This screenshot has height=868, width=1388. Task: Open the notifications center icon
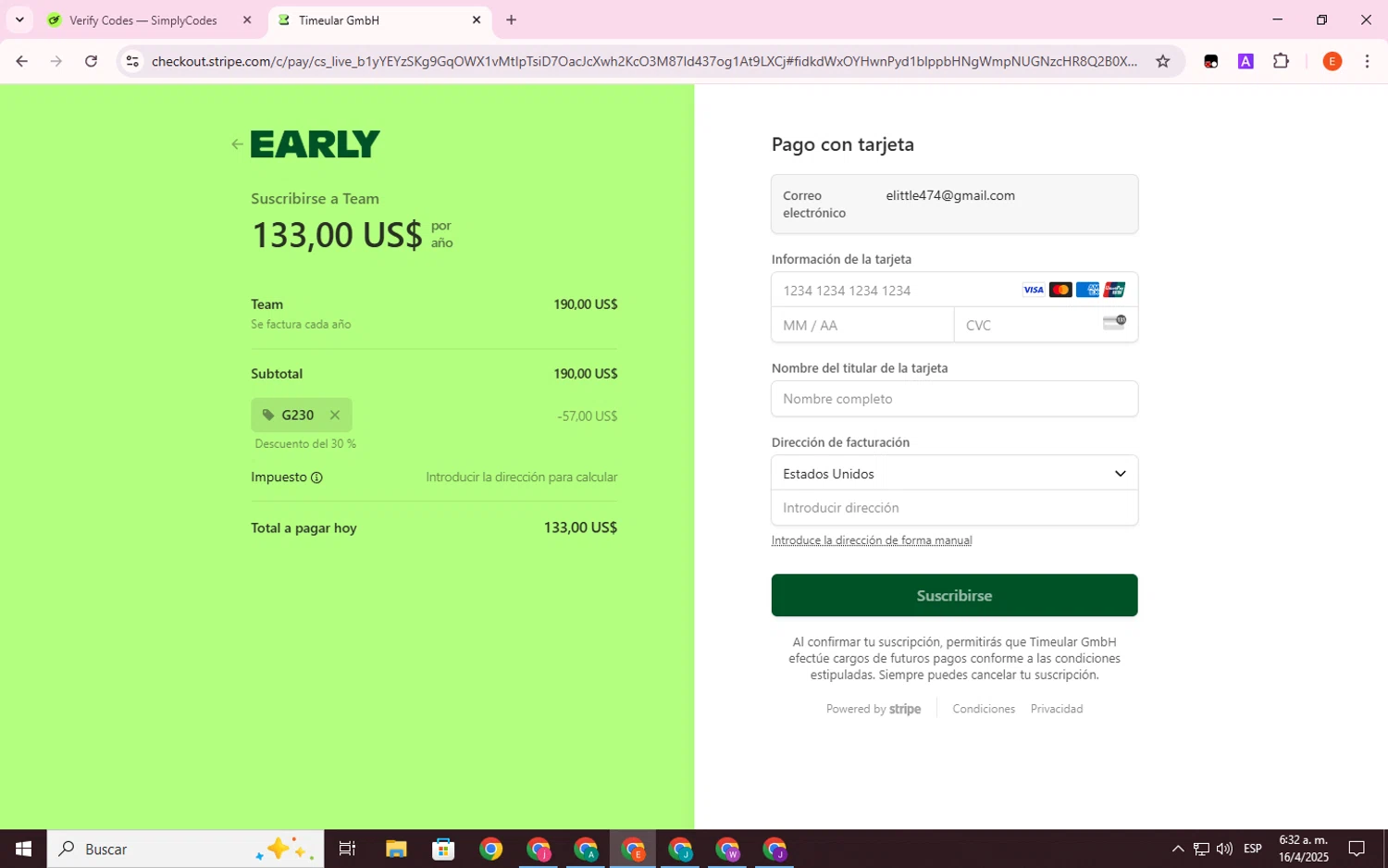[x=1357, y=849]
